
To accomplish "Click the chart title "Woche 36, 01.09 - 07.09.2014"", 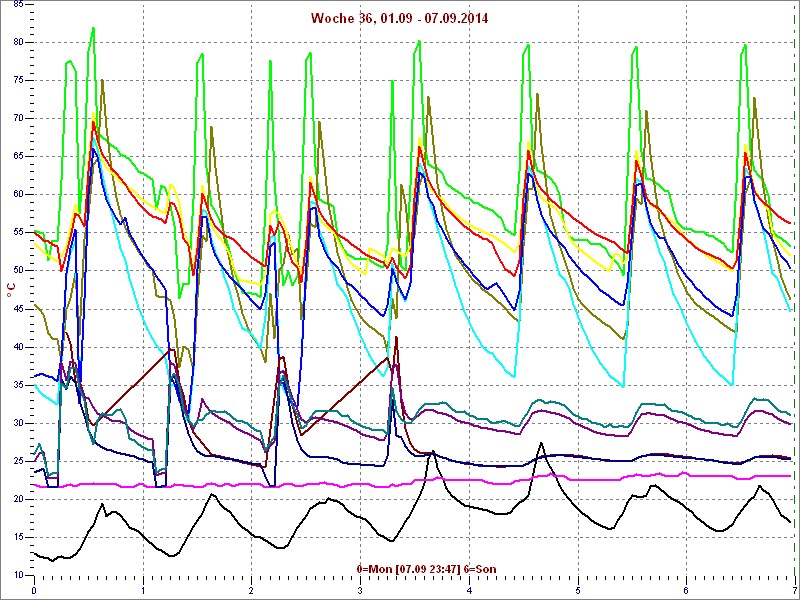I will (399, 19).
